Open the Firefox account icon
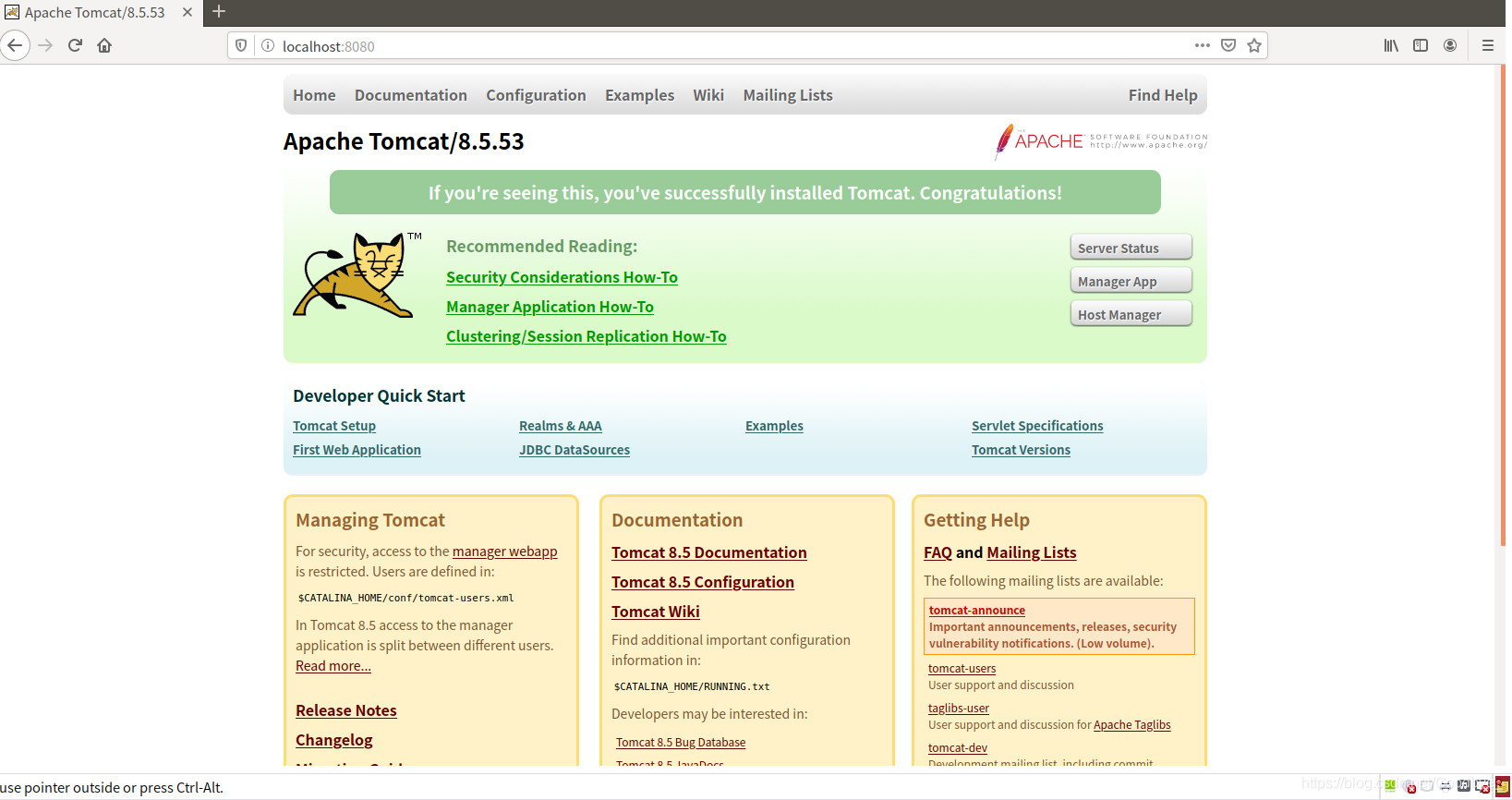 pos(1450,45)
